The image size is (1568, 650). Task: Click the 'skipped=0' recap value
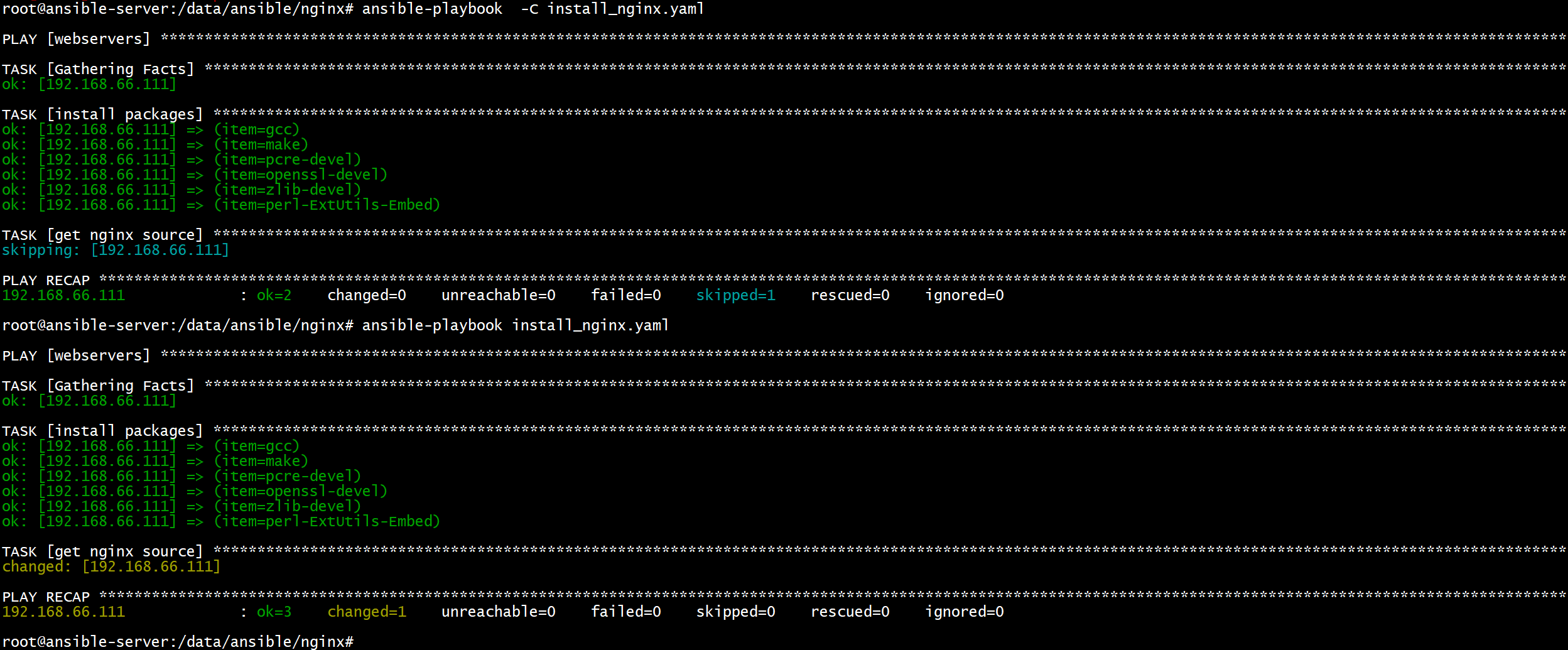736,612
